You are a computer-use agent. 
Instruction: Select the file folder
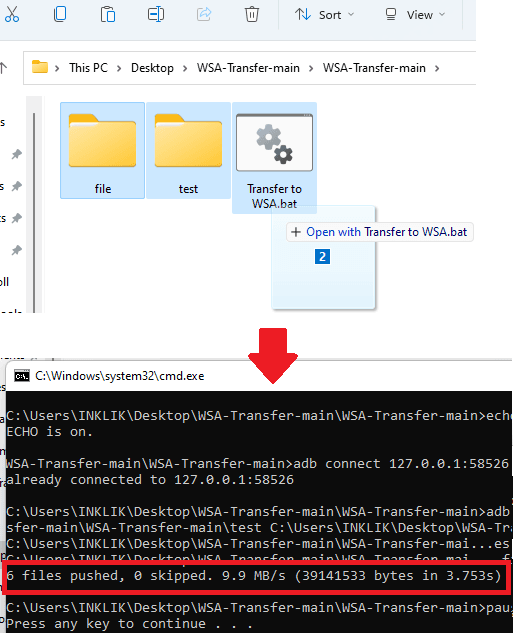[x=103, y=151]
